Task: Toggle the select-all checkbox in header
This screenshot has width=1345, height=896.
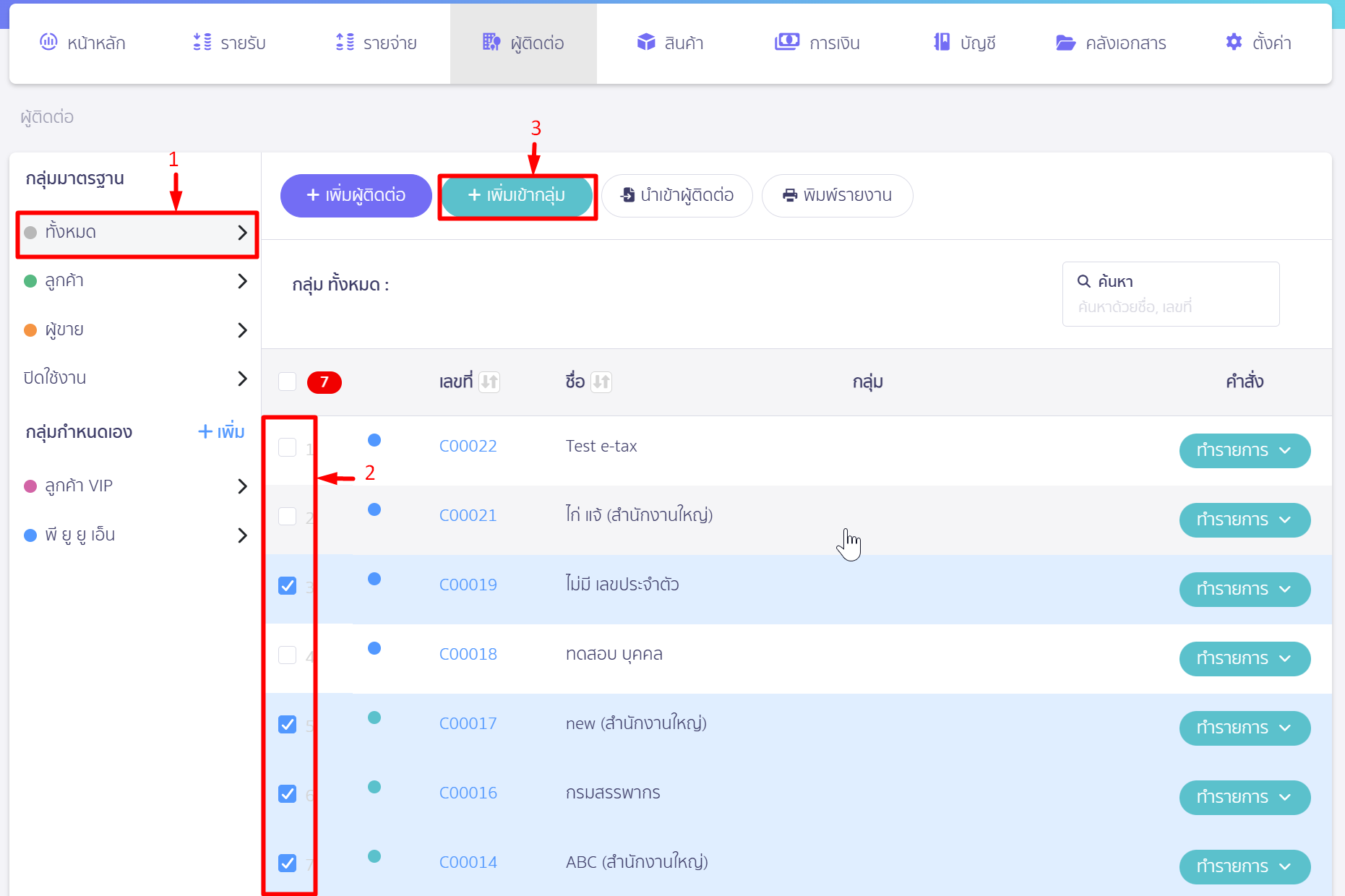Action: [288, 382]
